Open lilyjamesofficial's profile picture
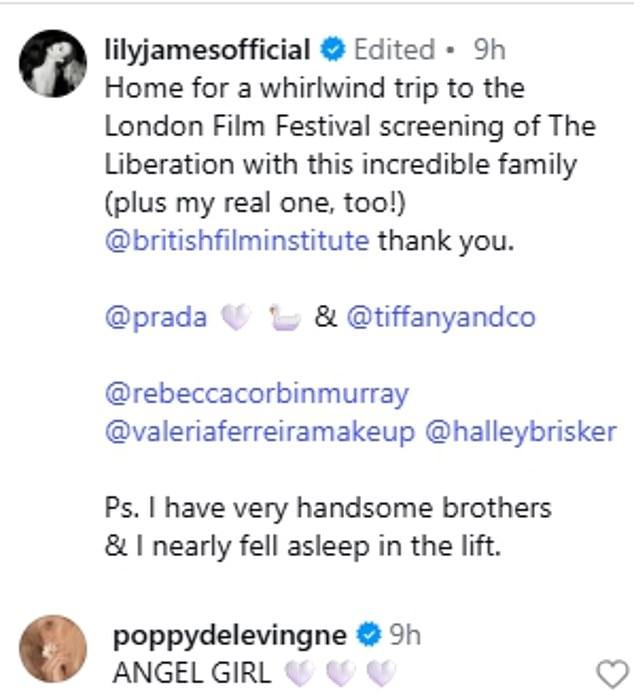Screen dimensions: 634x692 [x=53, y=63]
